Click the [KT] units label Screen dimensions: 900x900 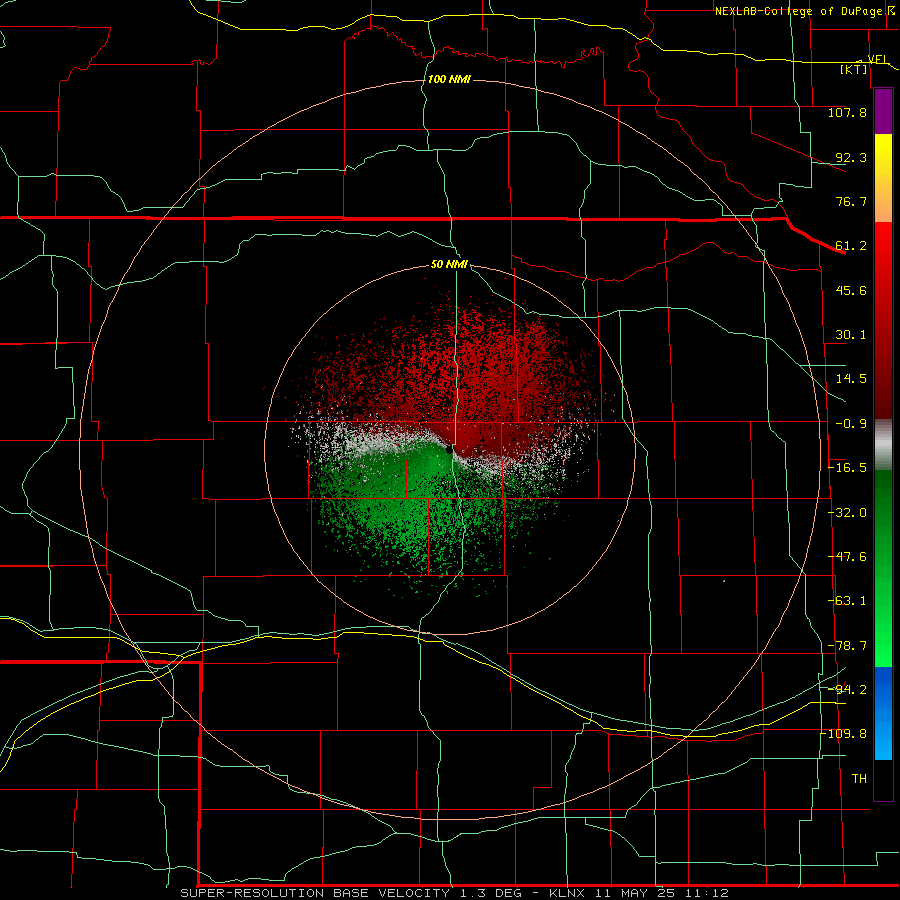click(x=854, y=69)
